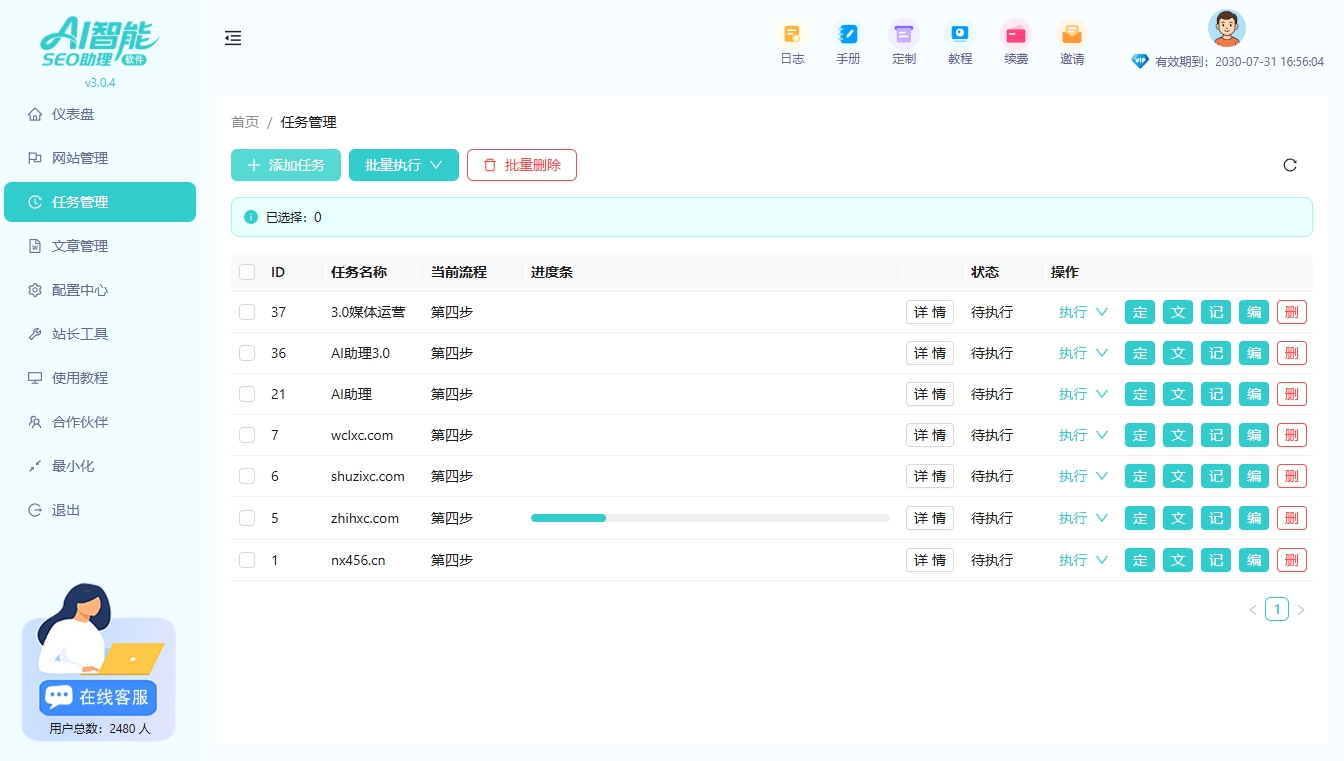The image size is (1344, 761).
Task: Open the 在线客服 online support chat
Action: (97, 697)
